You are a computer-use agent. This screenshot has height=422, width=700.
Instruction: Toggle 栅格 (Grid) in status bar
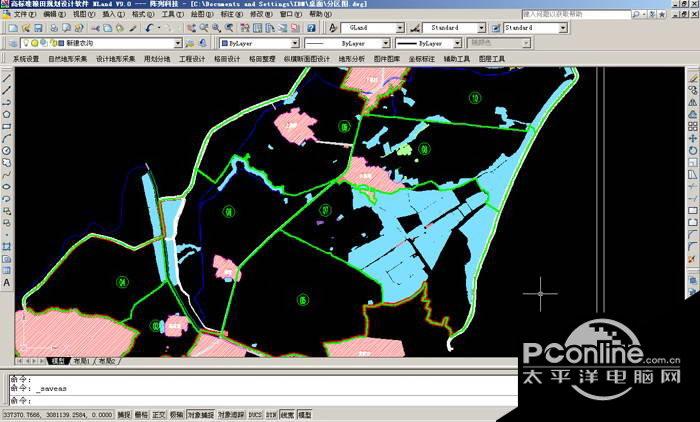(141, 415)
